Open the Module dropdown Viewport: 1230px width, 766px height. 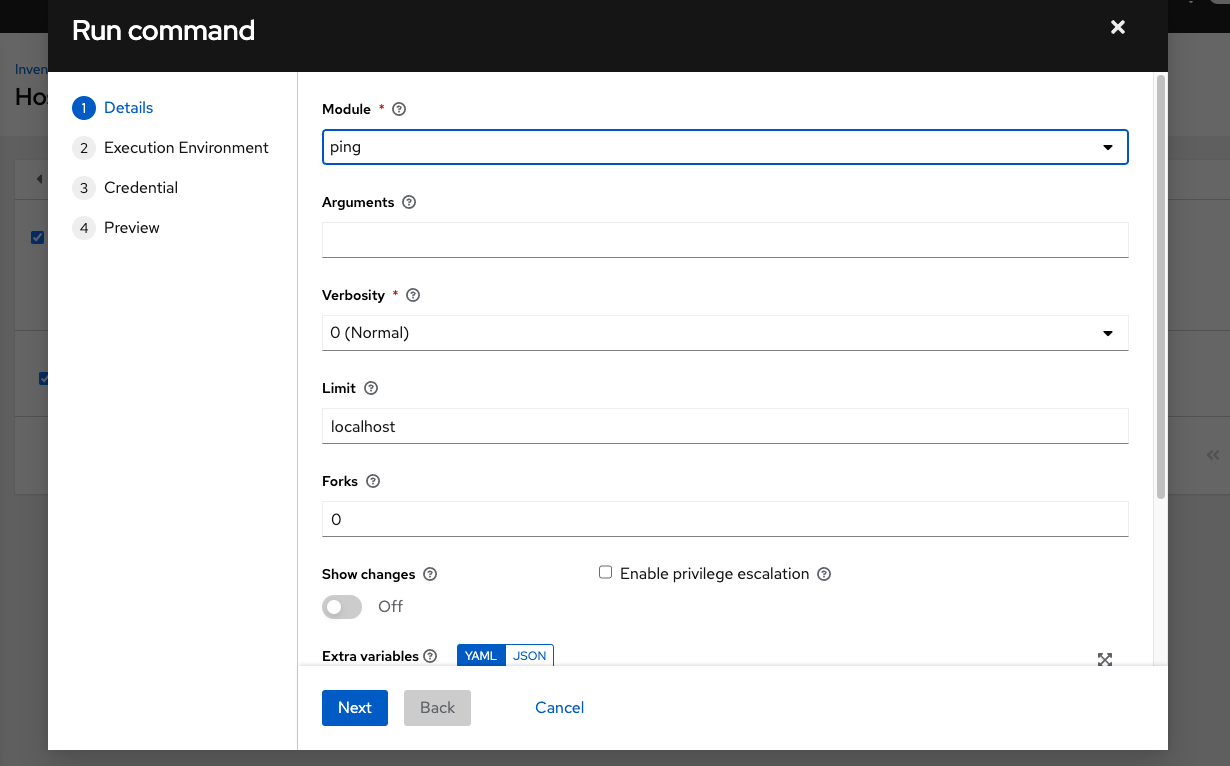(1108, 146)
